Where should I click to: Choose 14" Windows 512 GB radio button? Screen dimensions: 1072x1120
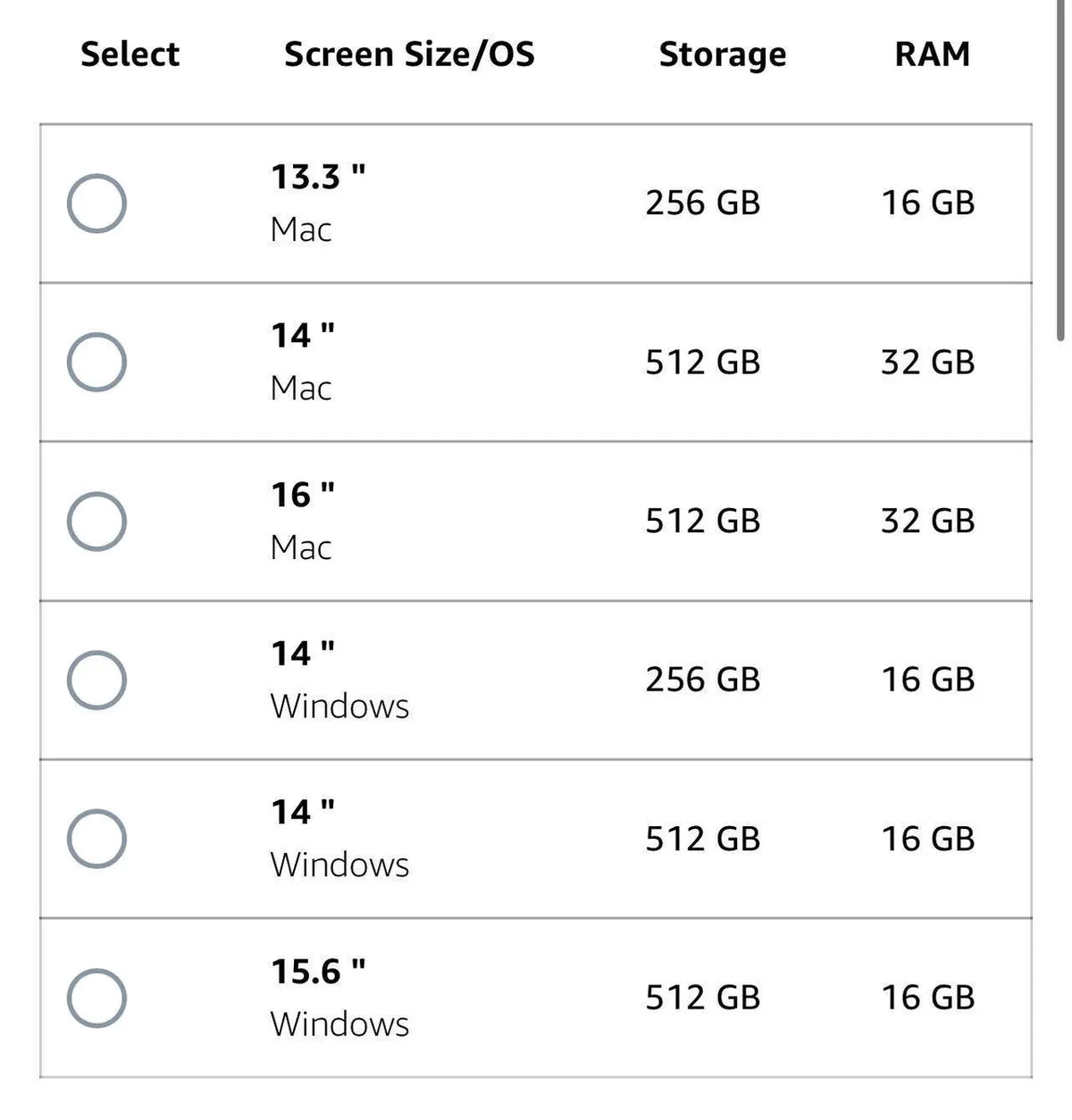[x=96, y=840]
